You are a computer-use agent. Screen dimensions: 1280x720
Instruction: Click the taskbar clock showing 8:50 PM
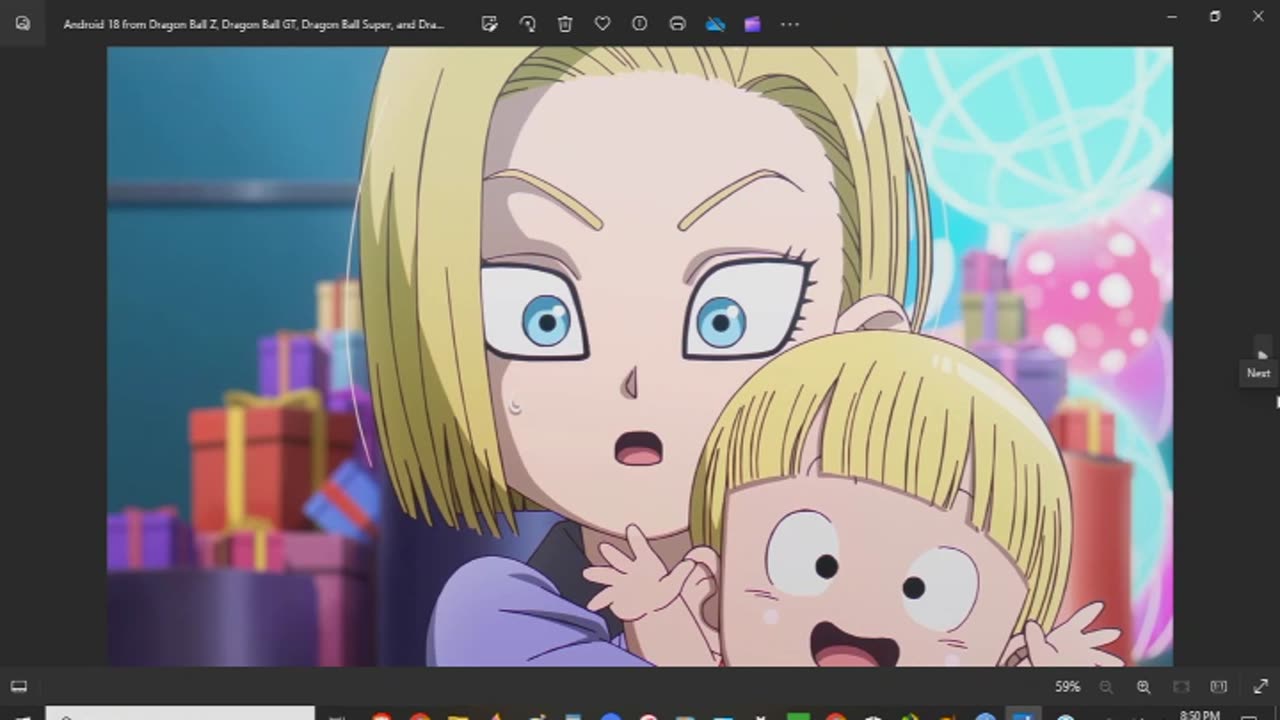coord(1199,714)
